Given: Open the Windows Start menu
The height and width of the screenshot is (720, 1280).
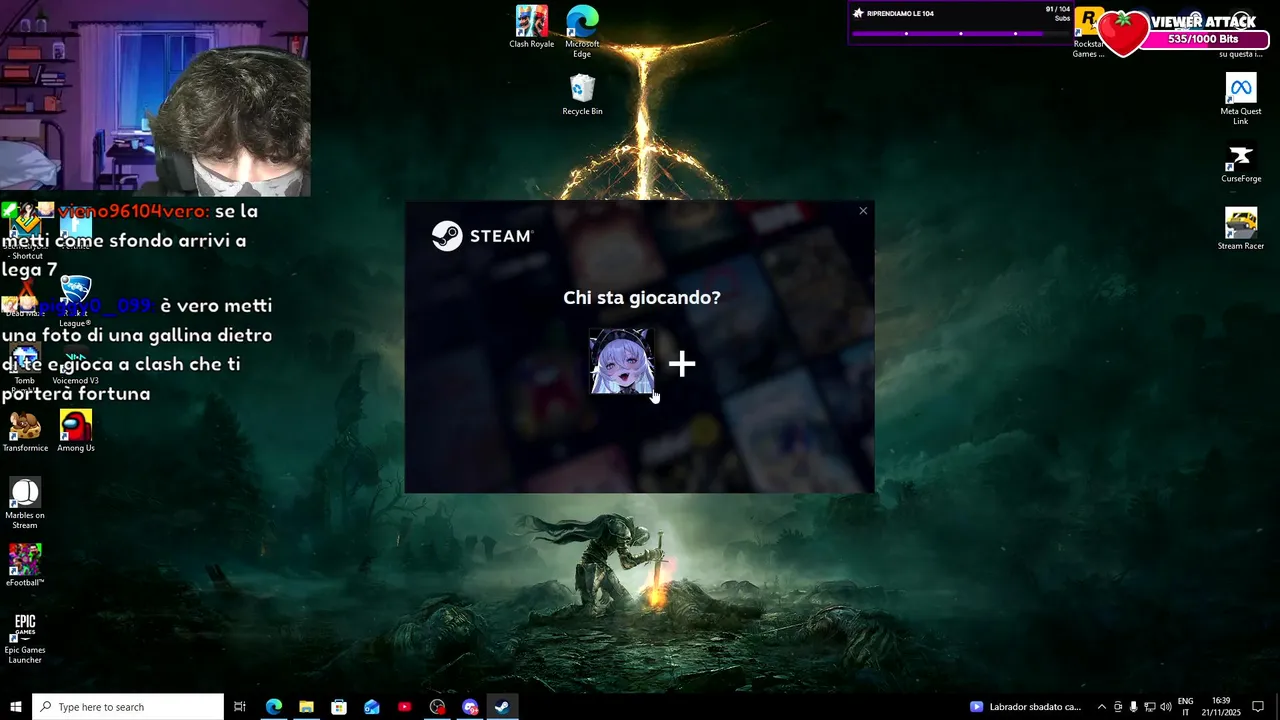Looking at the screenshot, I should click(x=15, y=707).
